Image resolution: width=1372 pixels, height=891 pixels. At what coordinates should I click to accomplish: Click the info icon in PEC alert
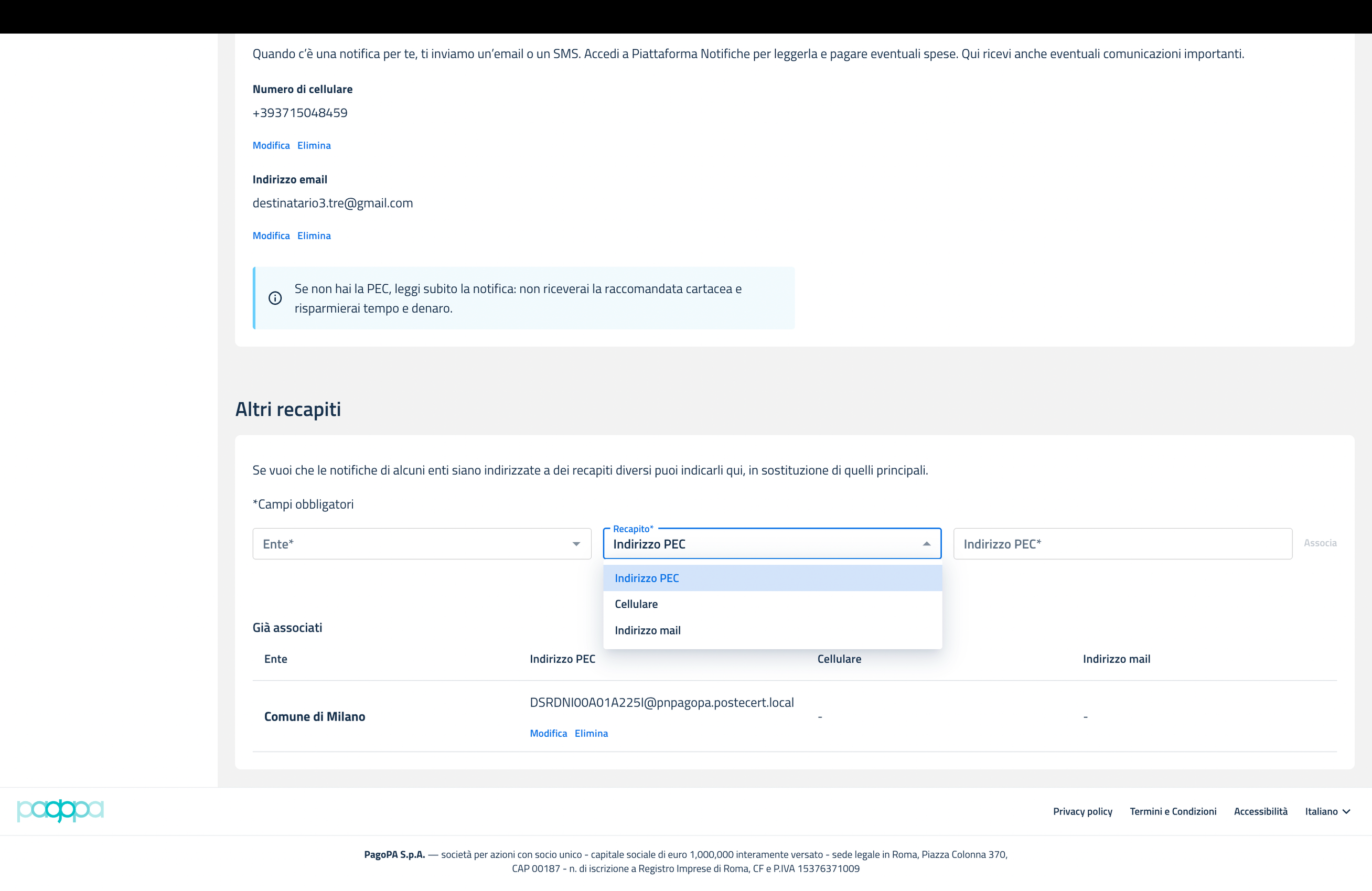275,298
